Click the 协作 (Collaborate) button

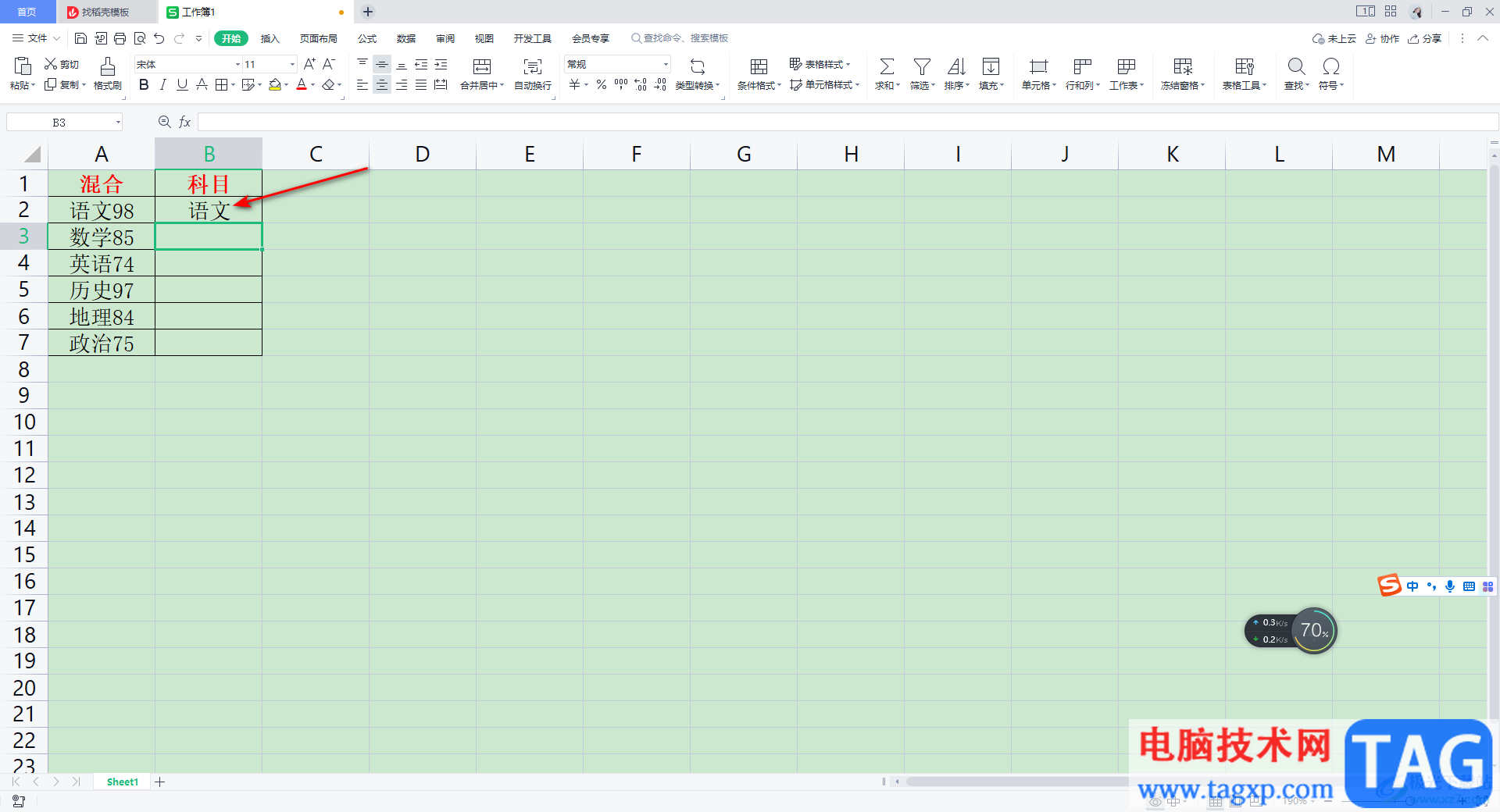[1382, 38]
